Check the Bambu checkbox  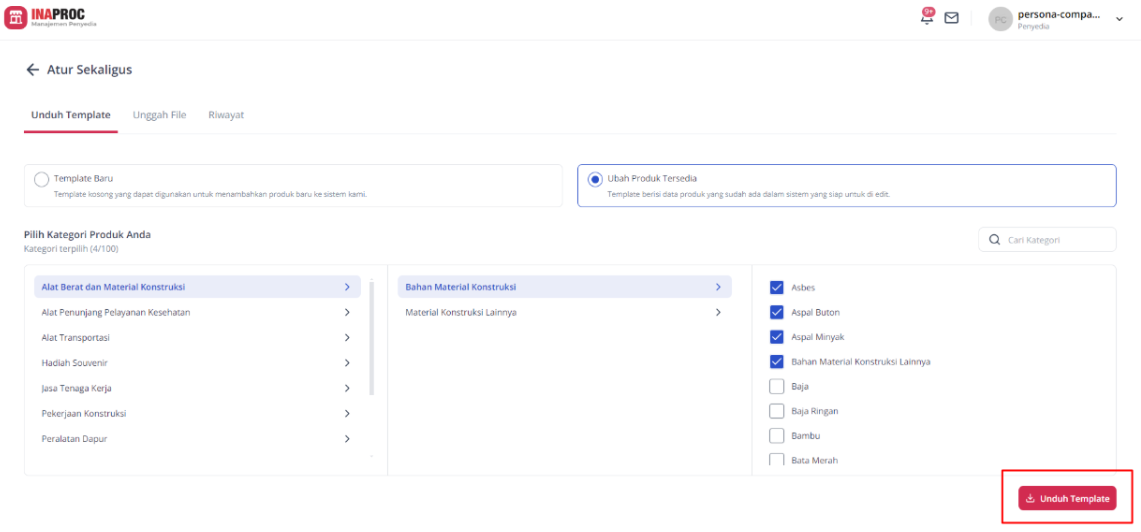(x=776, y=435)
